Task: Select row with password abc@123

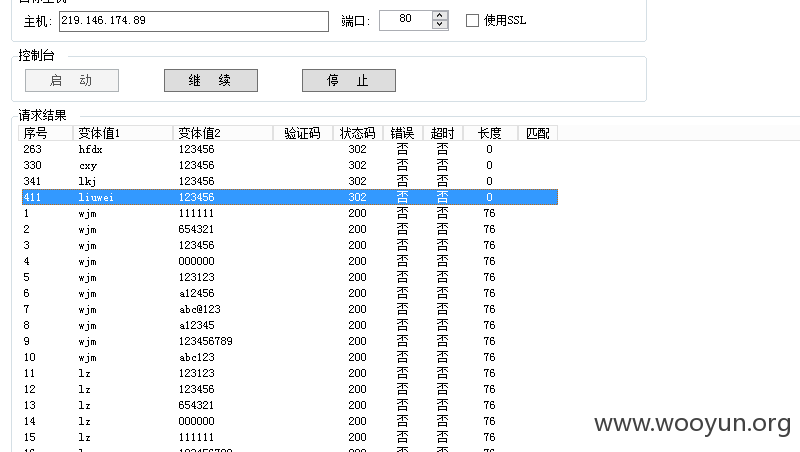Action: click(x=290, y=309)
